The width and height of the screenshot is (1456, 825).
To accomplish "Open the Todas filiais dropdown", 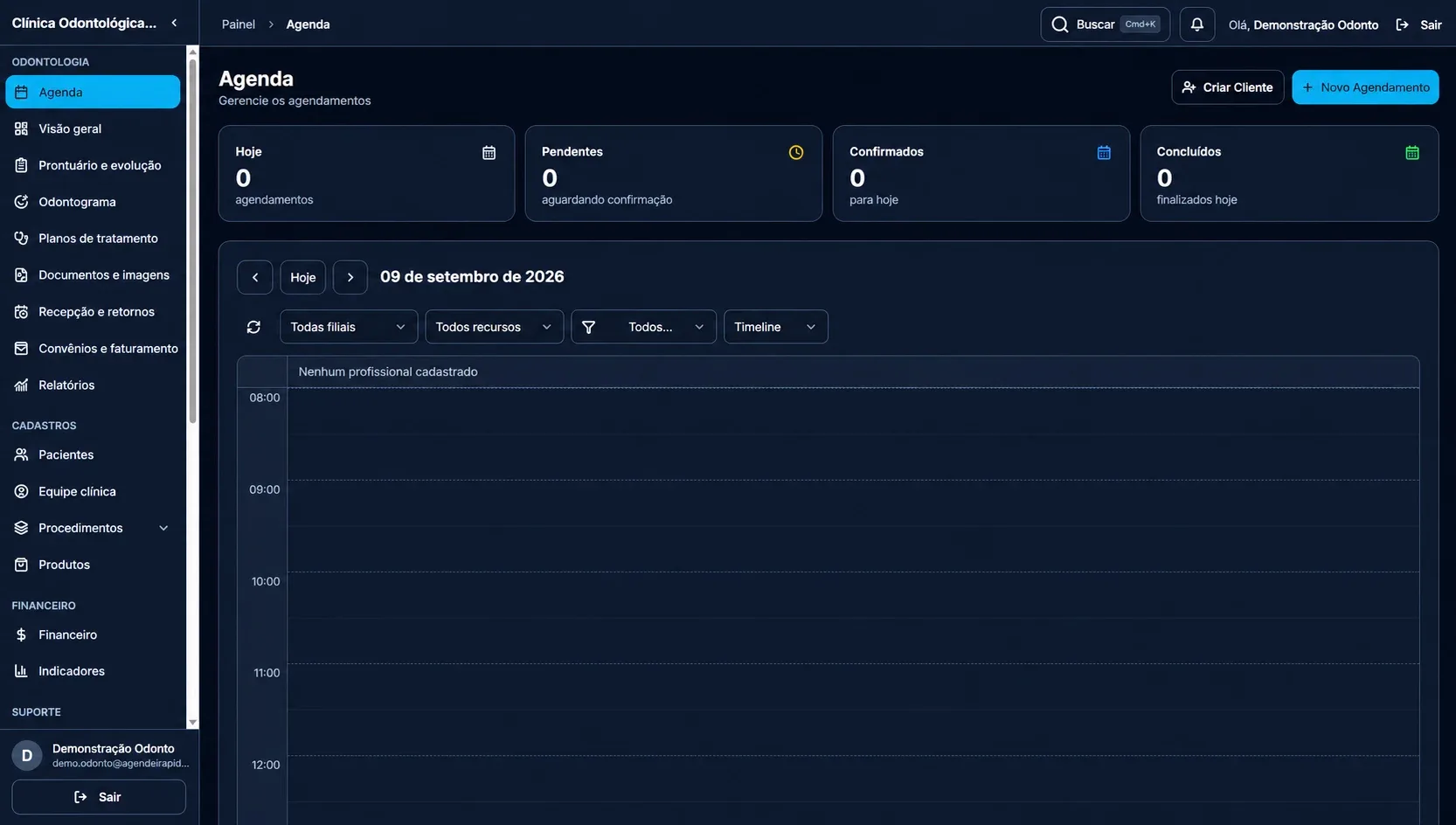I will click(x=349, y=327).
